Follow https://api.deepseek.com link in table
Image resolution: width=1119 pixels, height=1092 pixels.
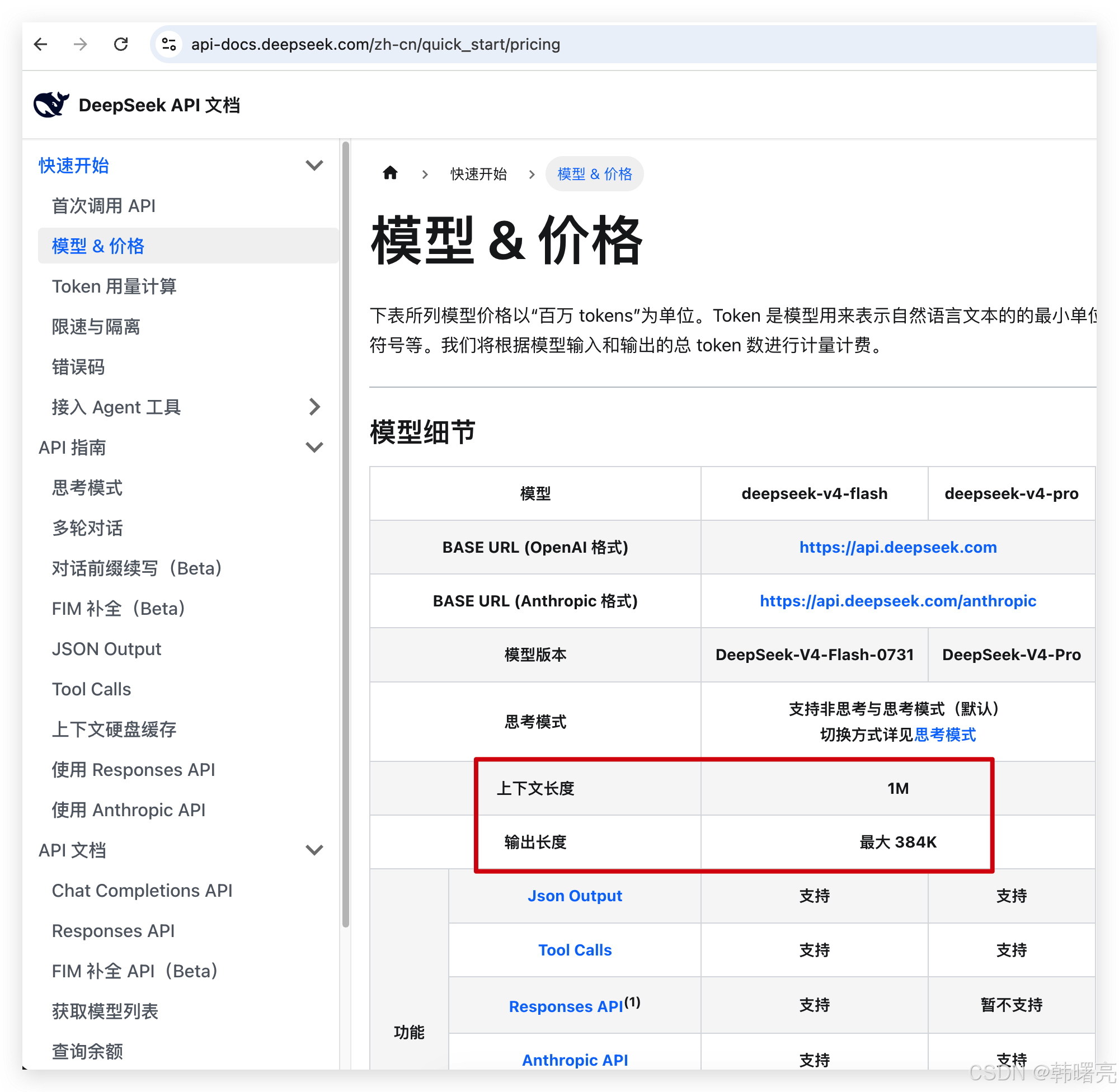tap(897, 547)
